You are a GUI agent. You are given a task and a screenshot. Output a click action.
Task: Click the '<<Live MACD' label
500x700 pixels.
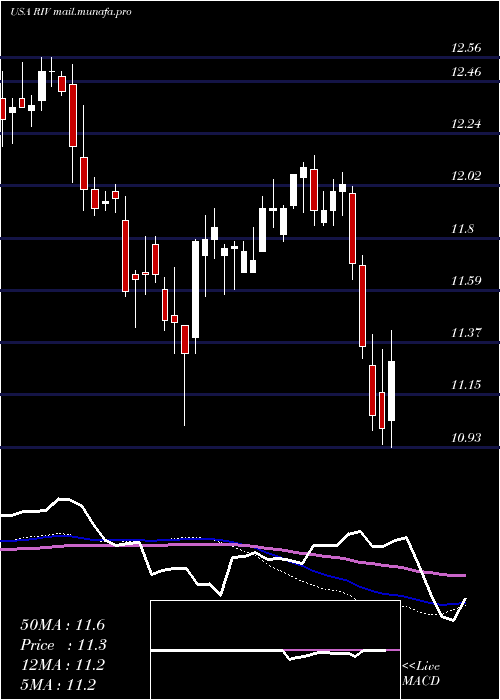point(421,673)
